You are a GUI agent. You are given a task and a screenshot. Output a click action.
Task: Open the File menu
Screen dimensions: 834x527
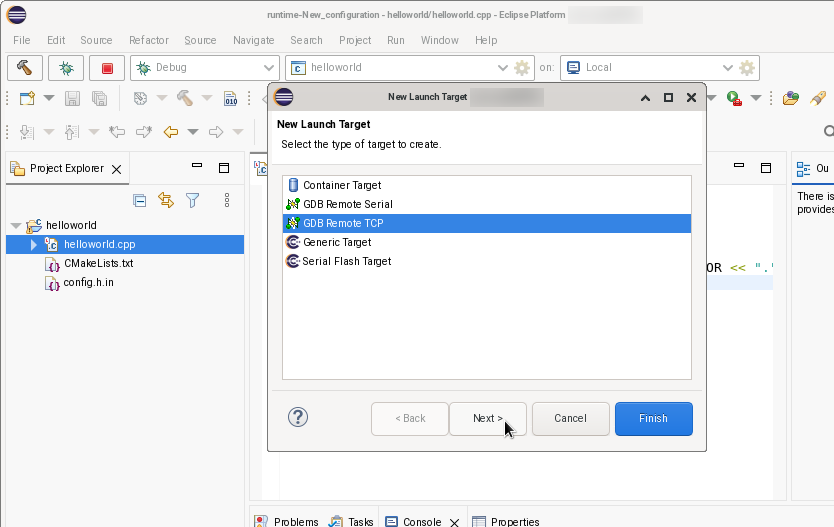coord(22,40)
